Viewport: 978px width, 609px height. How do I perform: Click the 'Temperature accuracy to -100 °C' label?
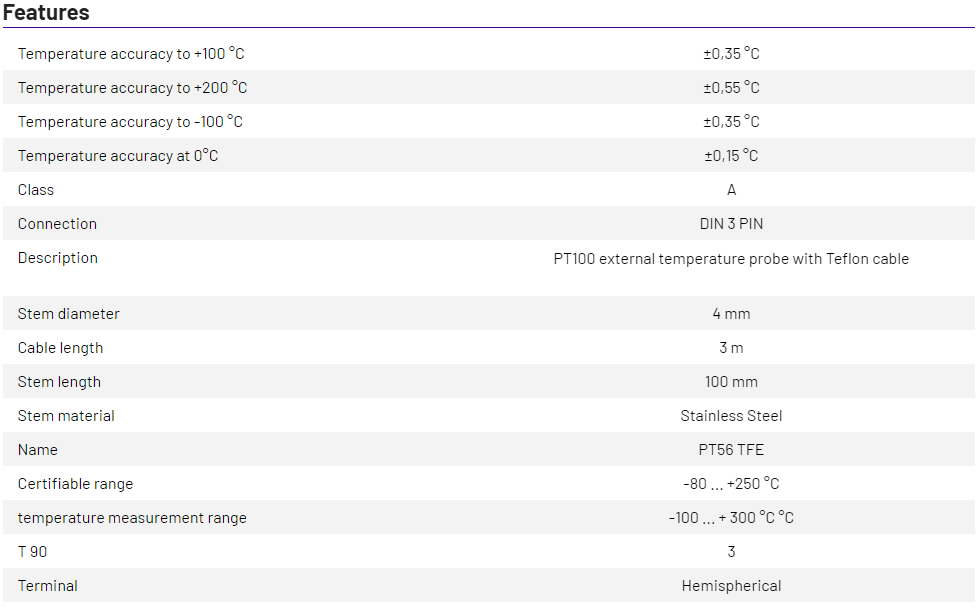pyautogui.click(x=130, y=122)
